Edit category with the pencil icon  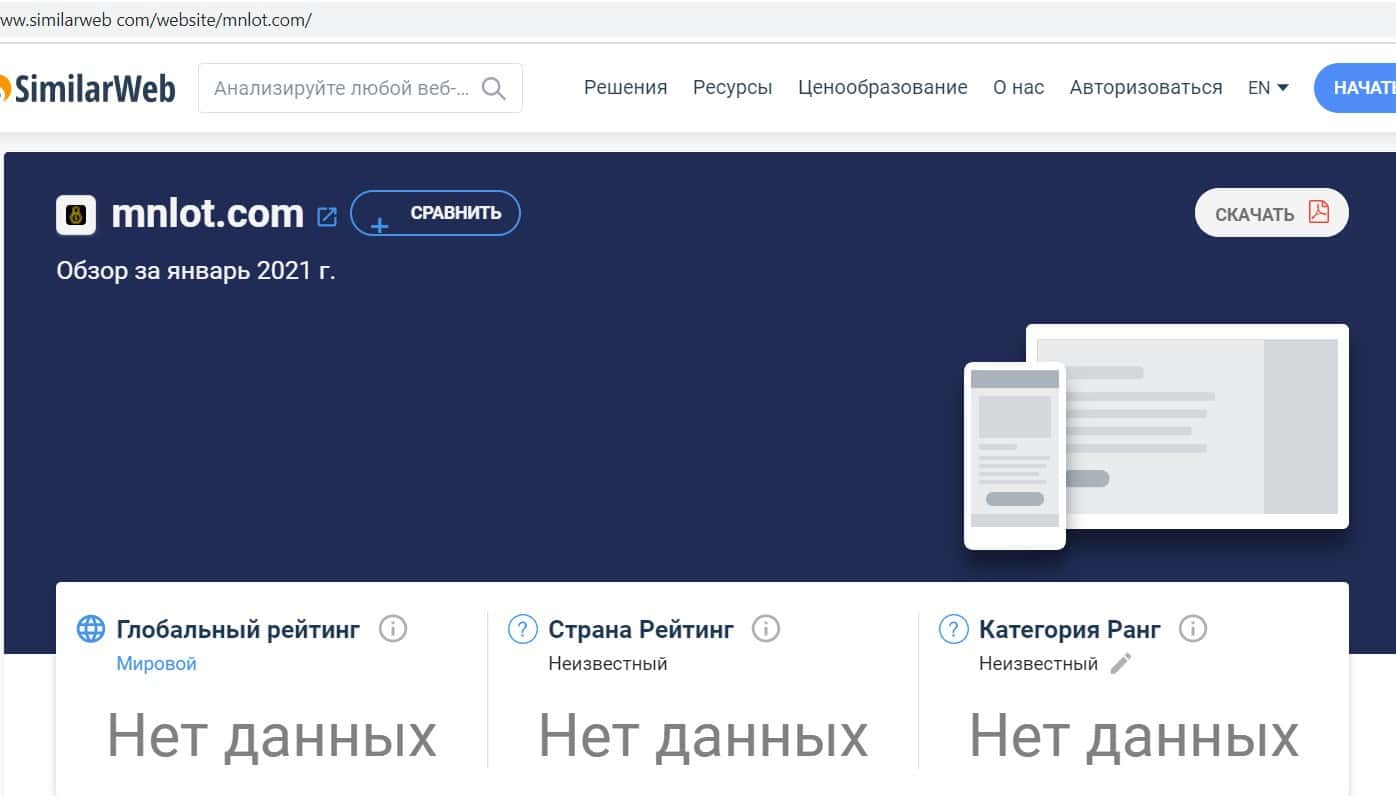point(1121,663)
